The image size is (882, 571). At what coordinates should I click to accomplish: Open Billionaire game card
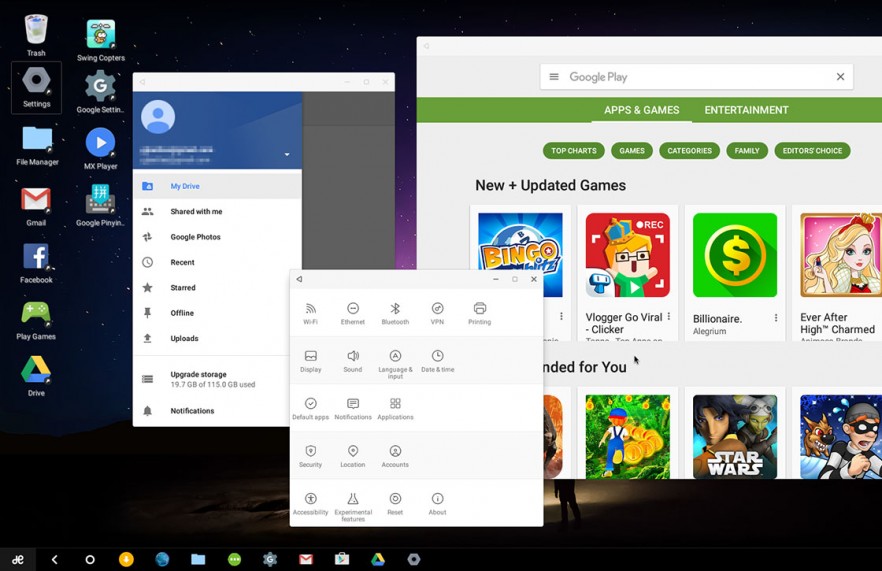[735, 273]
